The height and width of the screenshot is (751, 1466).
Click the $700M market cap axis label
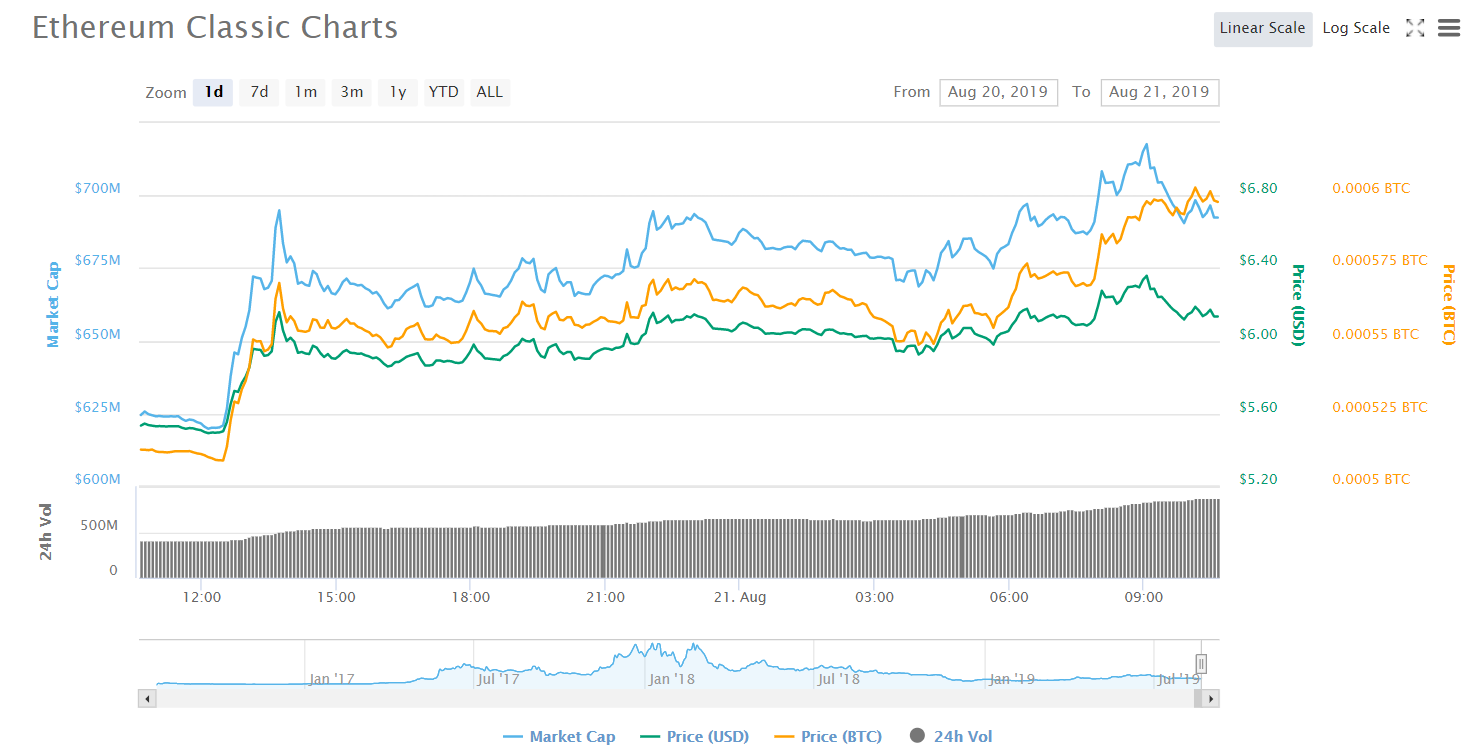click(97, 188)
